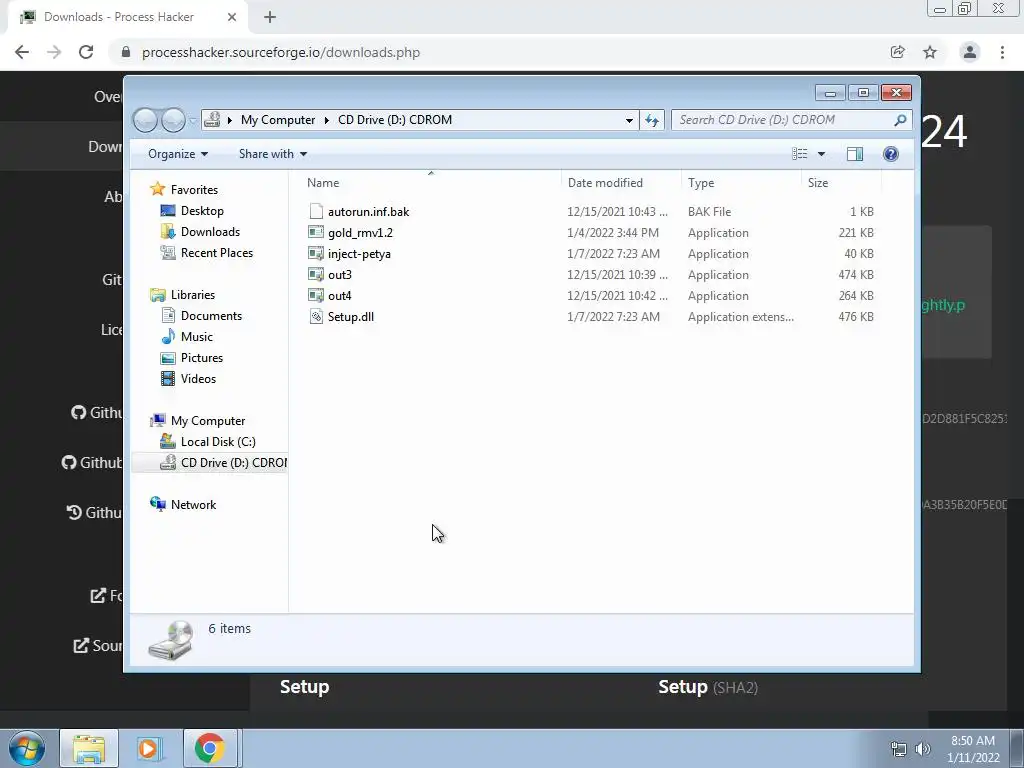Select Desktop in Favorites
Image resolution: width=1024 pixels, height=768 pixels.
[202, 210]
